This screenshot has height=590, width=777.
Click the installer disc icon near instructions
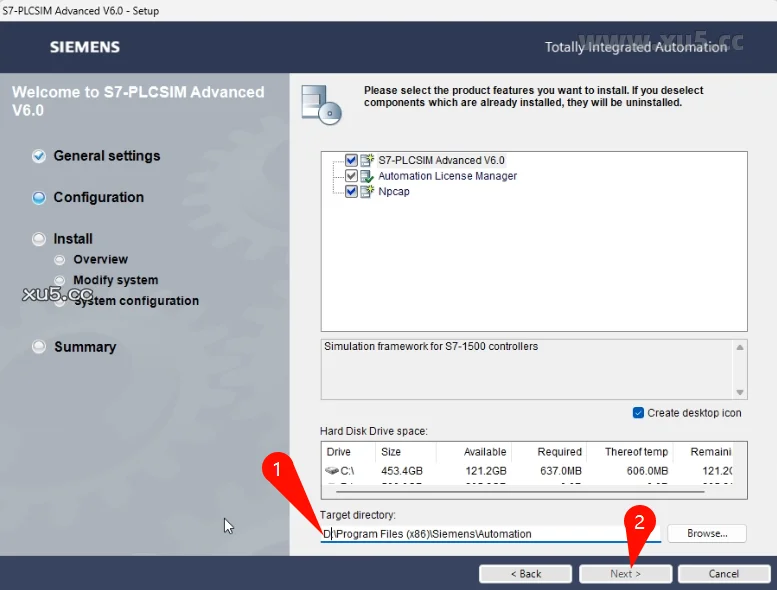pyautogui.click(x=321, y=102)
